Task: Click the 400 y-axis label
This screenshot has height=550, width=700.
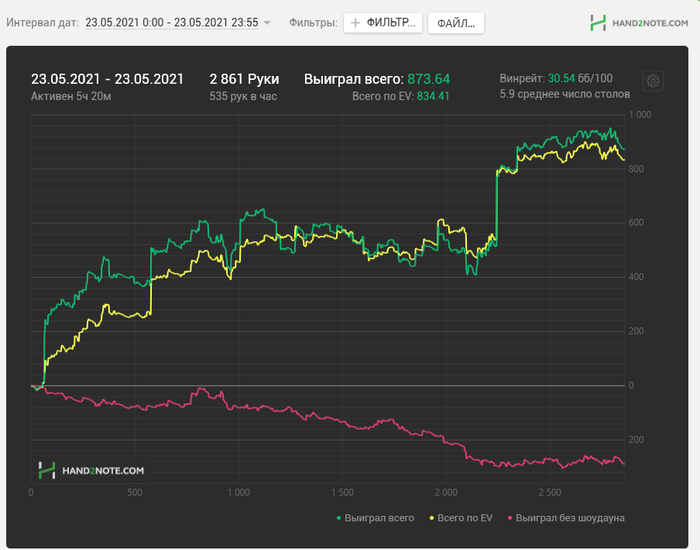Action: [x=636, y=277]
